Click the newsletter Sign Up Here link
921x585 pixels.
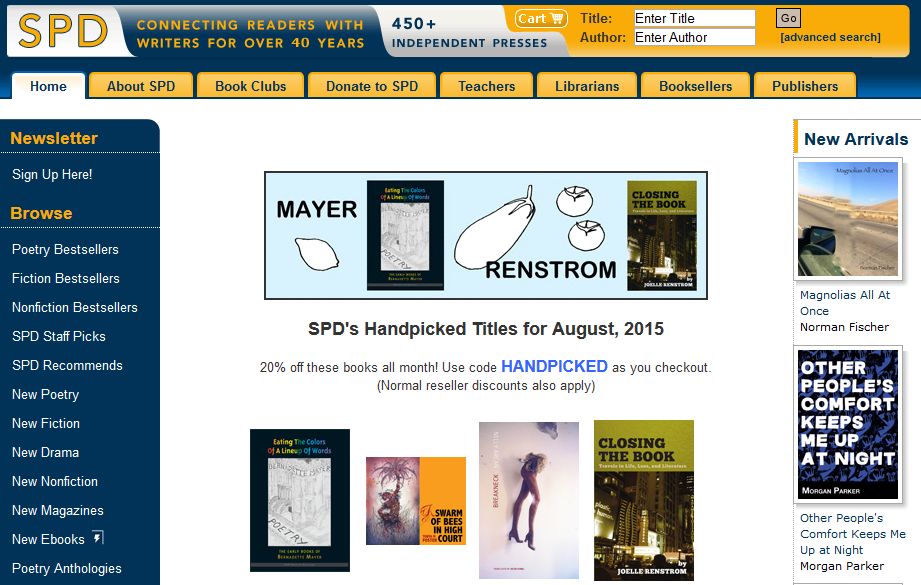click(52, 174)
